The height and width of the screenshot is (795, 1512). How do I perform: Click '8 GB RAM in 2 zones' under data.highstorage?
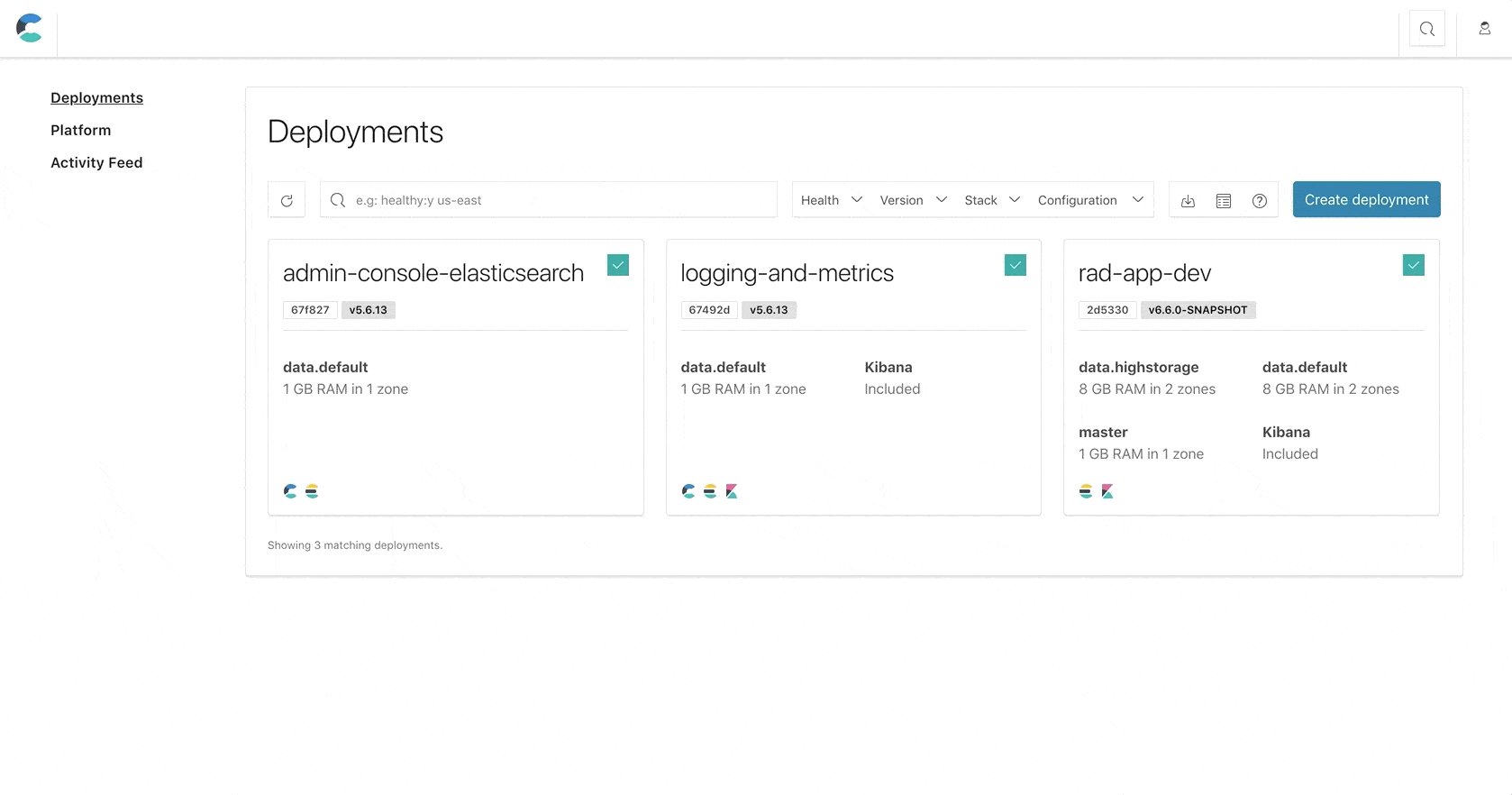1147,388
